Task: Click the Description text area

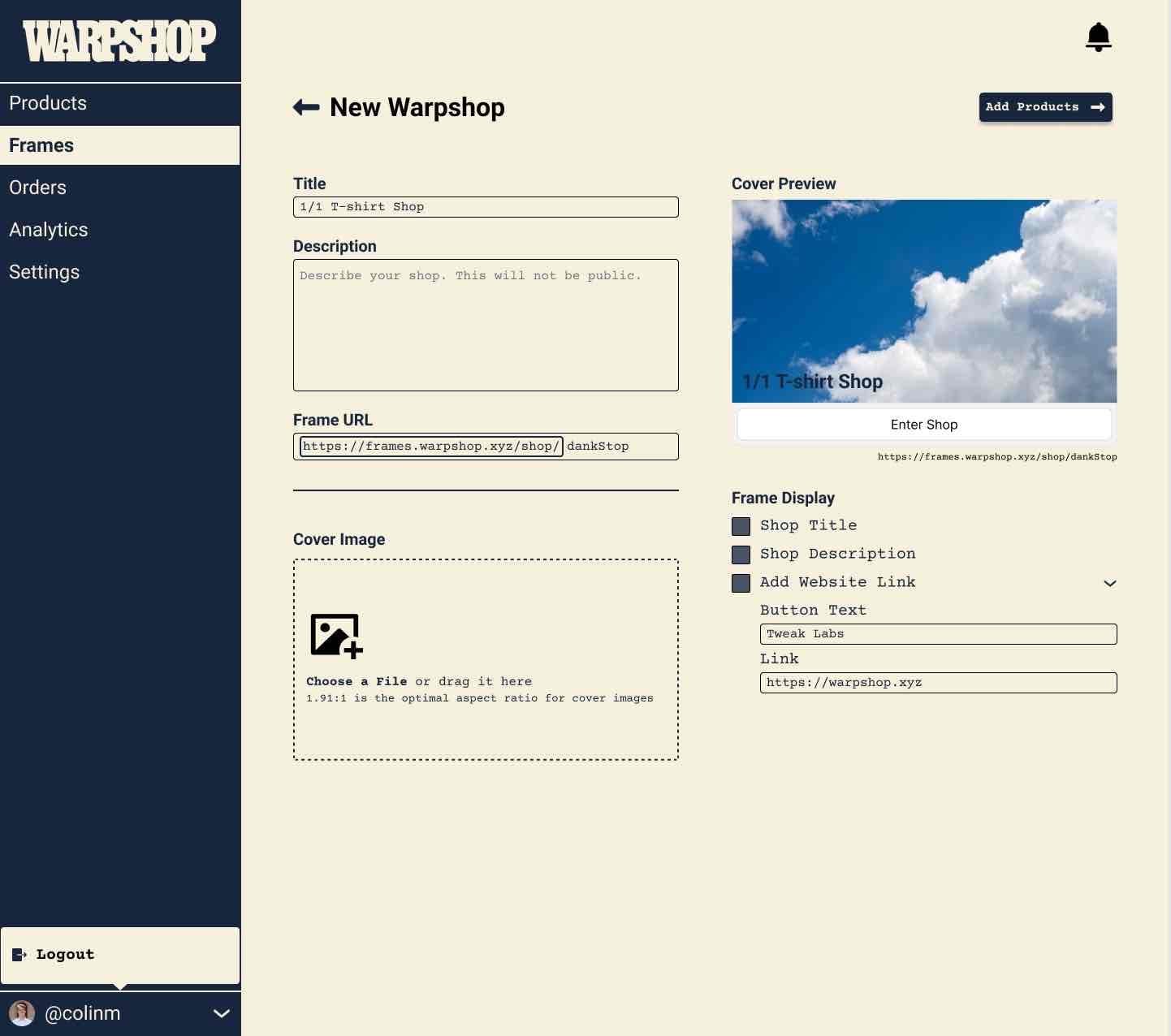Action: [x=486, y=325]
